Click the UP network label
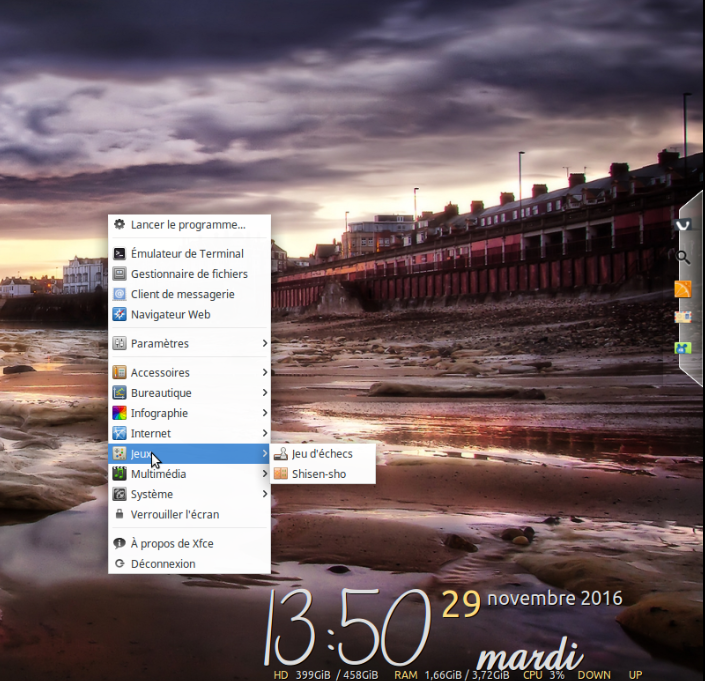 click(x=635, y=675)
